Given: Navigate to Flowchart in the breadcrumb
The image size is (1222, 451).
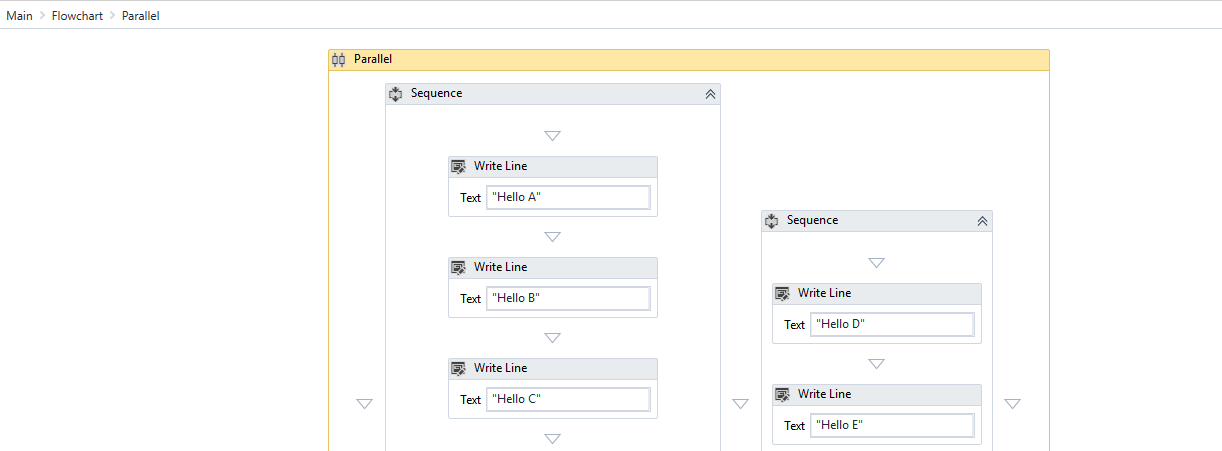Looking at the screenshot, I should [77, 16].
